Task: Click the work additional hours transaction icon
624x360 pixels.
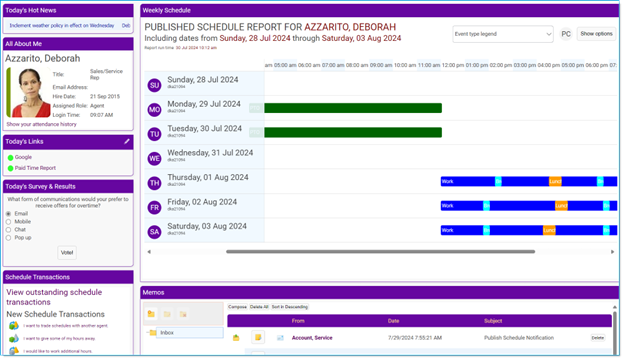Action: tap(14, 351)
